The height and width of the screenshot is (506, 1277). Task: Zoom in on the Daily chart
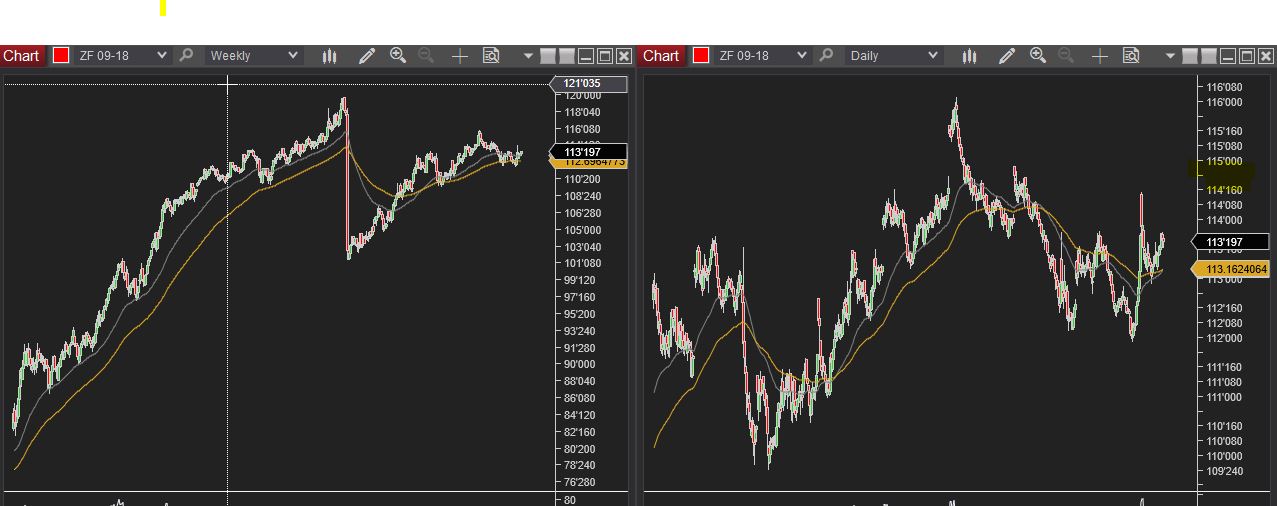(x=1038, y=56)
